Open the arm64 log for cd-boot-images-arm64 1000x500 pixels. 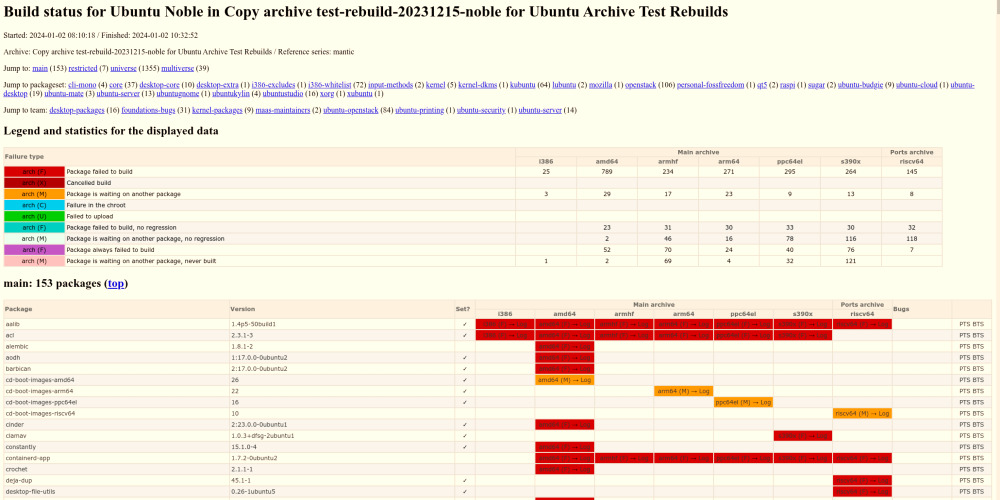tap(683, 391)
